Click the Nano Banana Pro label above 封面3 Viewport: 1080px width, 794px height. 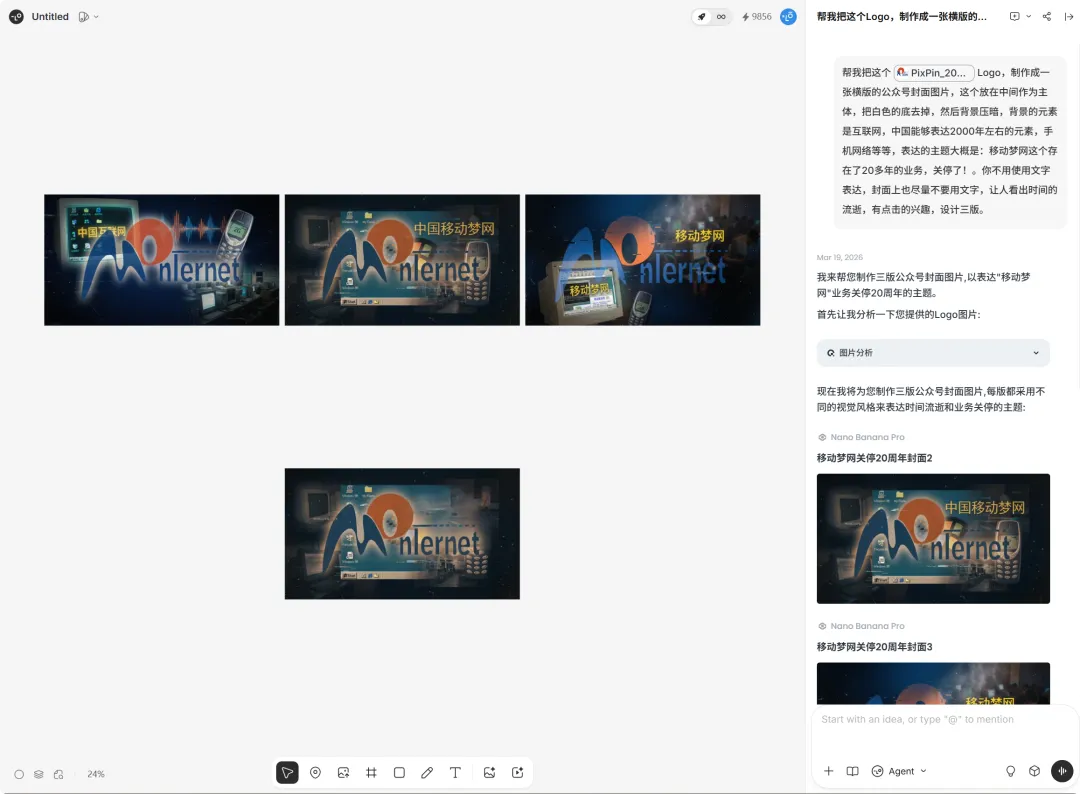[x=867, y=626]
